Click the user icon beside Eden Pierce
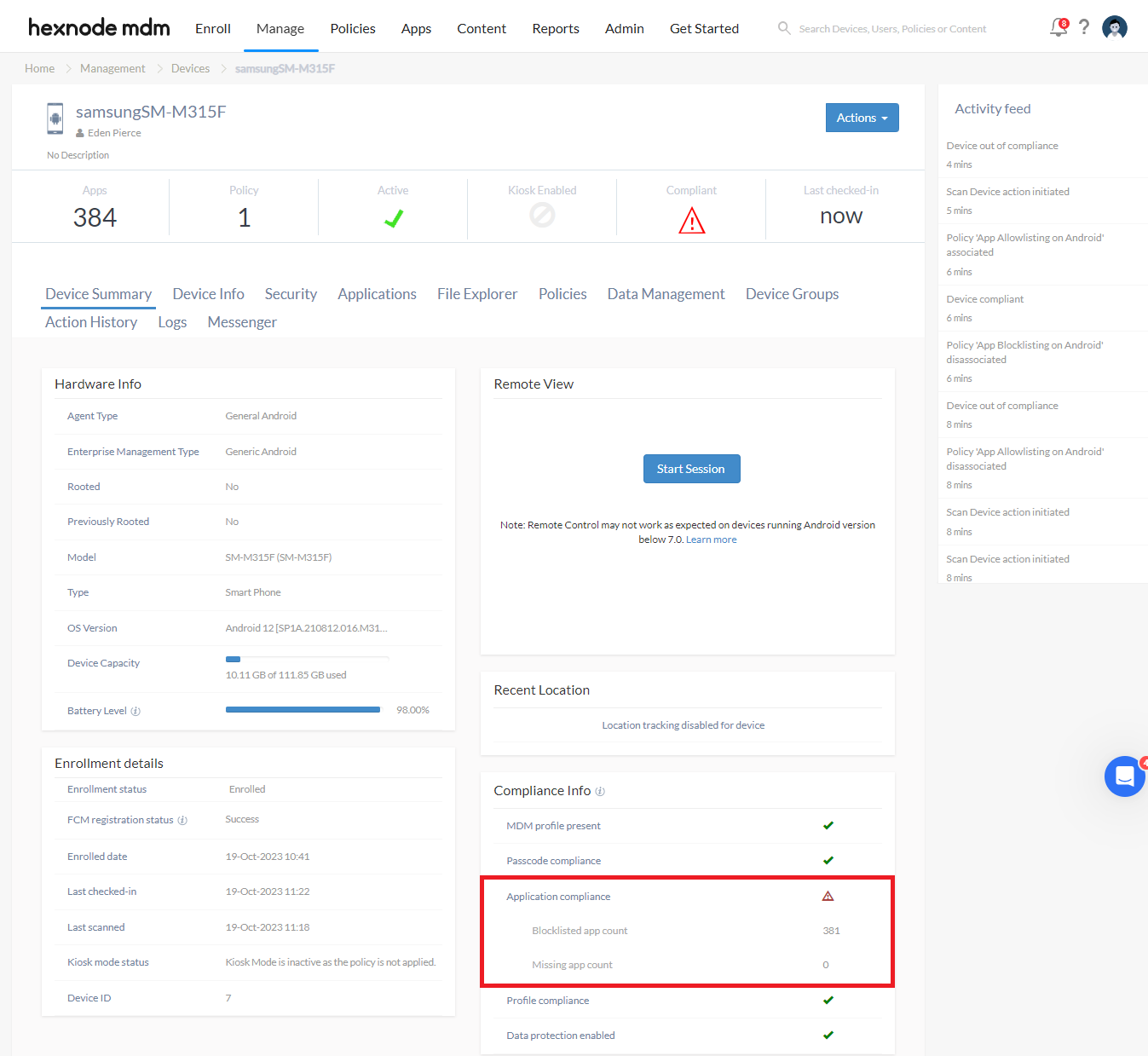Viewport: 1148px width, 1056px height. pos(80,133)
